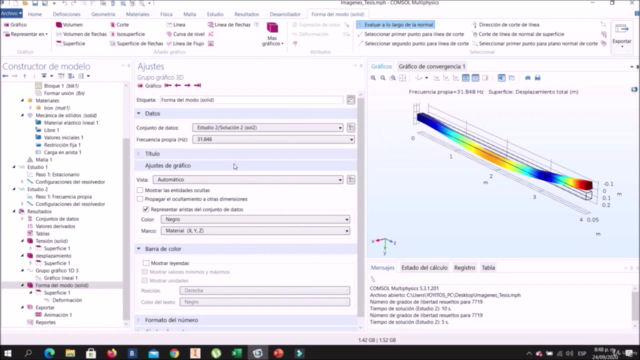
Task: Click zoom out icon in graphics toolbar
Action: (x=383, y=78)
